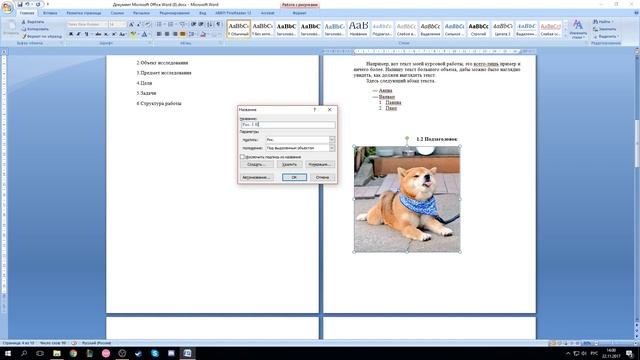Click the Создать button in dialog
The image size is (640, 360).
(257, 164)
